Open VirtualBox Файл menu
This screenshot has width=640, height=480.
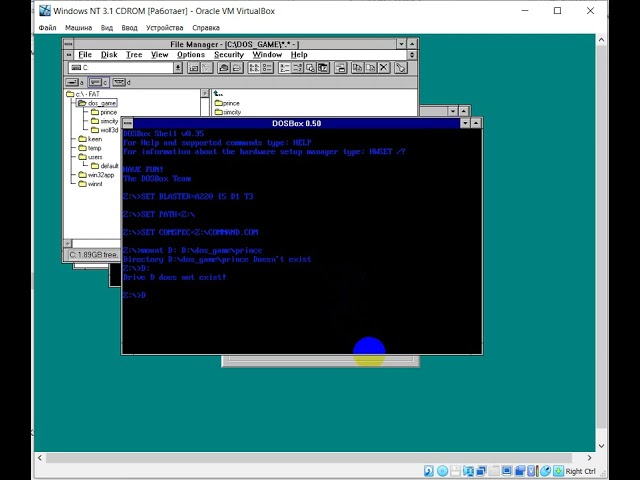coord(47,28)
